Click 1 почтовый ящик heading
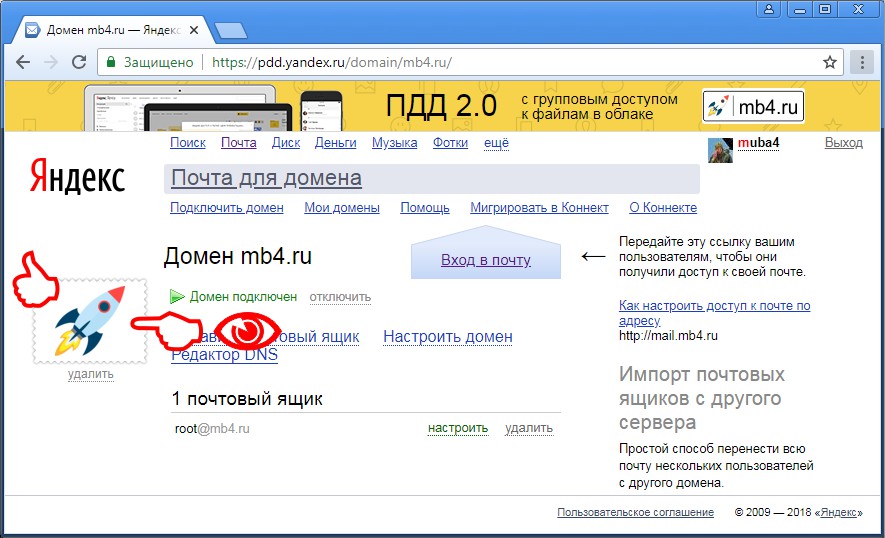Viewport: 885px width, 538px height. (247, 399)
